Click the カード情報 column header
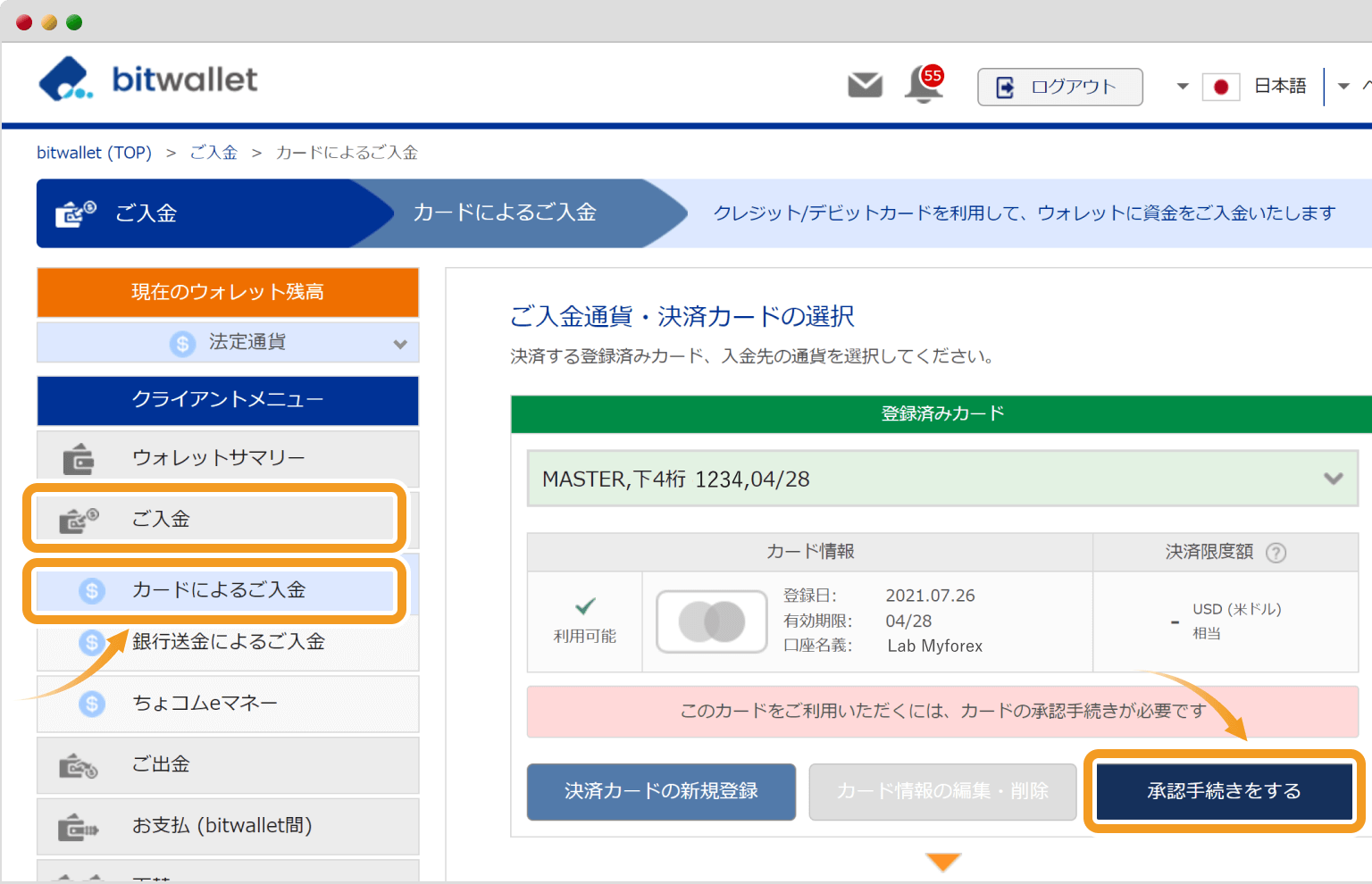This screenshot has height=884, width=1372. (x=810, y=552)
